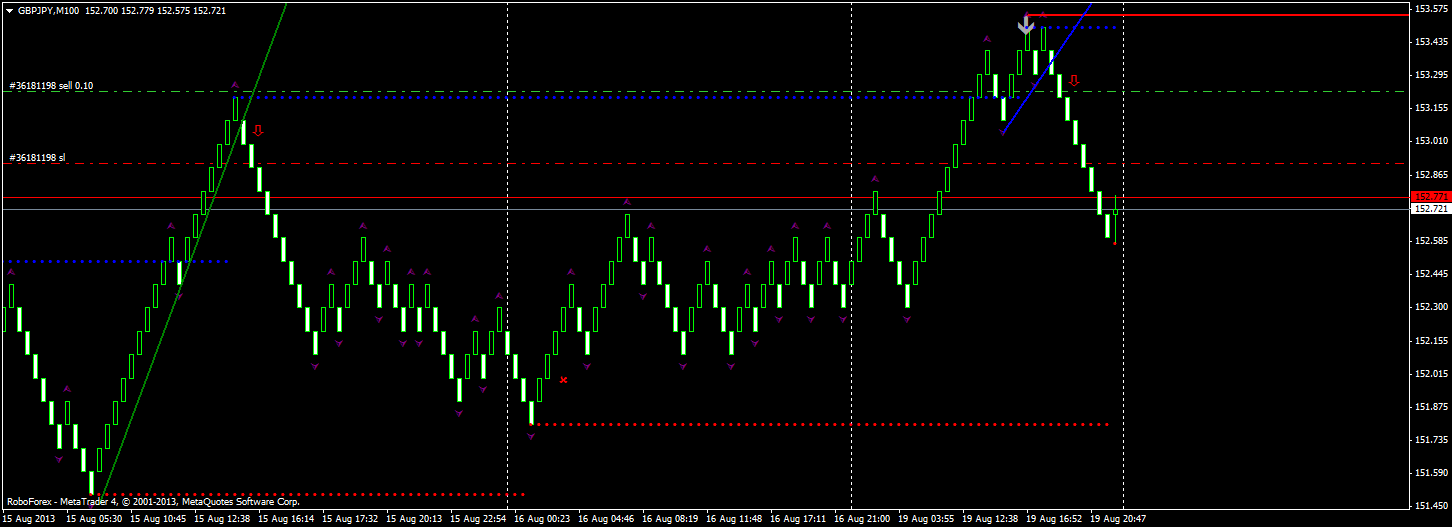Image resolution: width=1452 pixels, height=527 pixels.
Task: Click the '#36181198 sell 0.10' order label
Action: (x=51, y=86)
